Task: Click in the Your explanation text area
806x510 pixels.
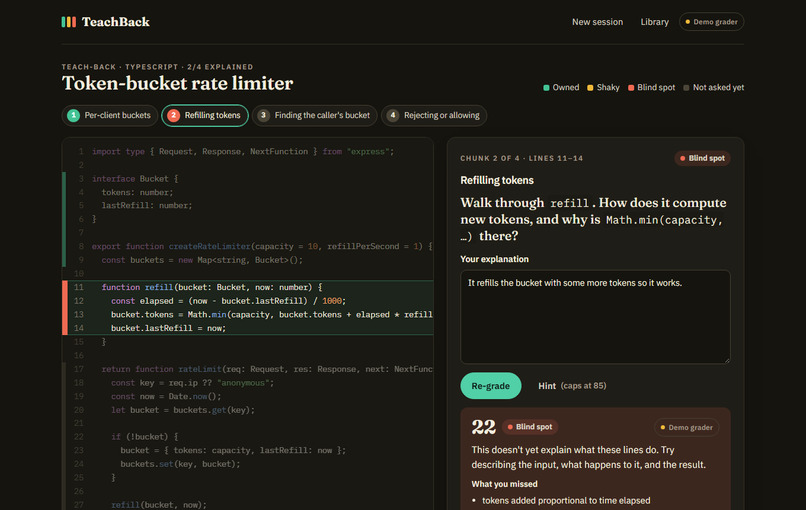Action: (595, 317)
